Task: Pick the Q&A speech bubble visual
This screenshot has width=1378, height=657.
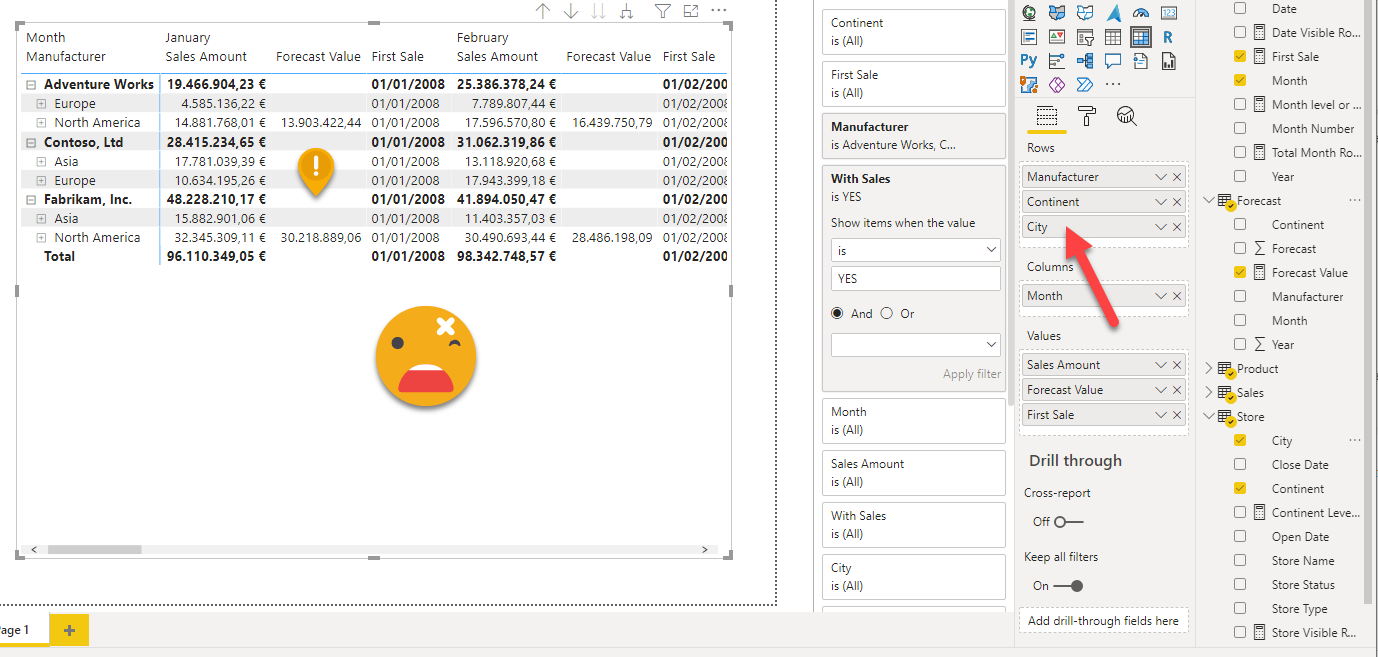Action: [x=1112, y=61]
